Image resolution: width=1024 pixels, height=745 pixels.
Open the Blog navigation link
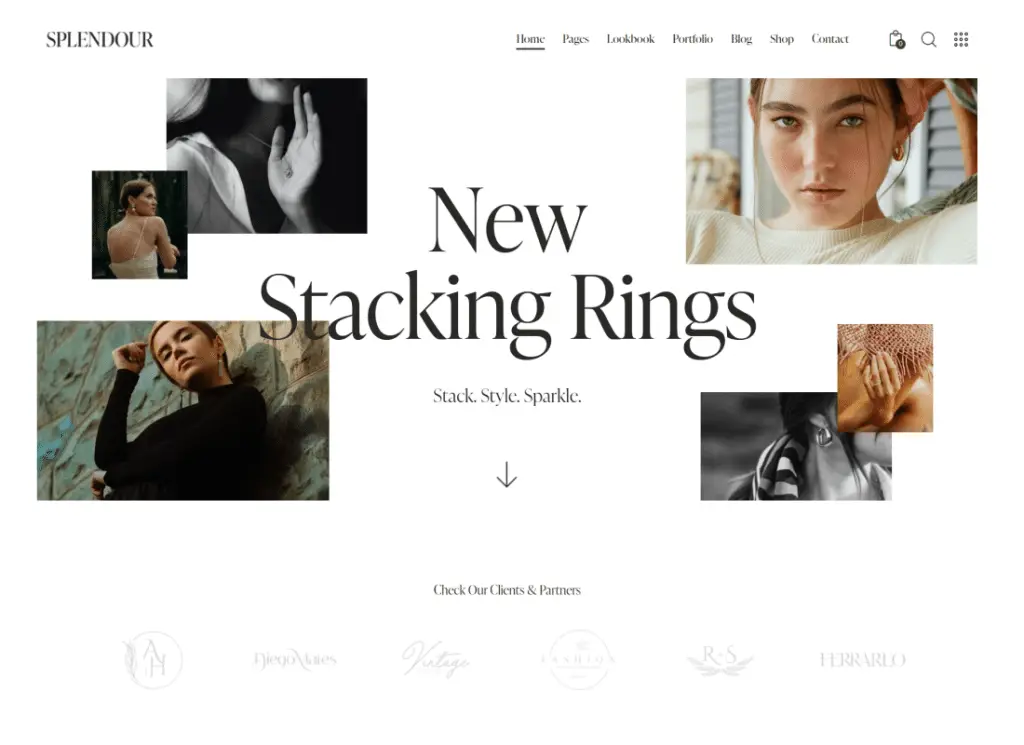click(741, 39)
